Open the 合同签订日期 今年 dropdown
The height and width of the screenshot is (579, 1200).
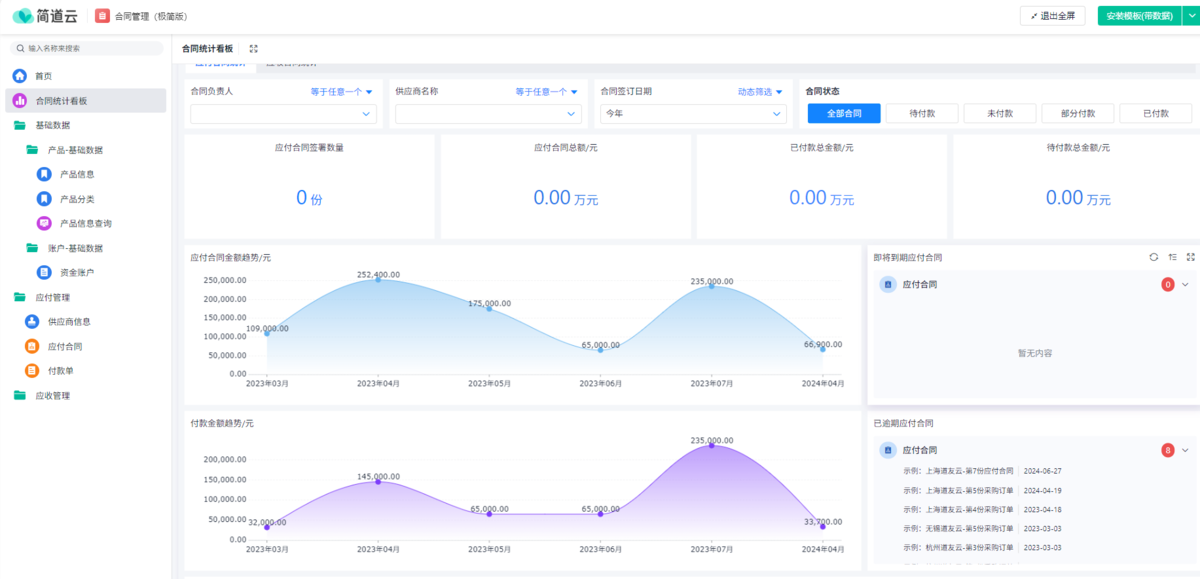[693, 114]
